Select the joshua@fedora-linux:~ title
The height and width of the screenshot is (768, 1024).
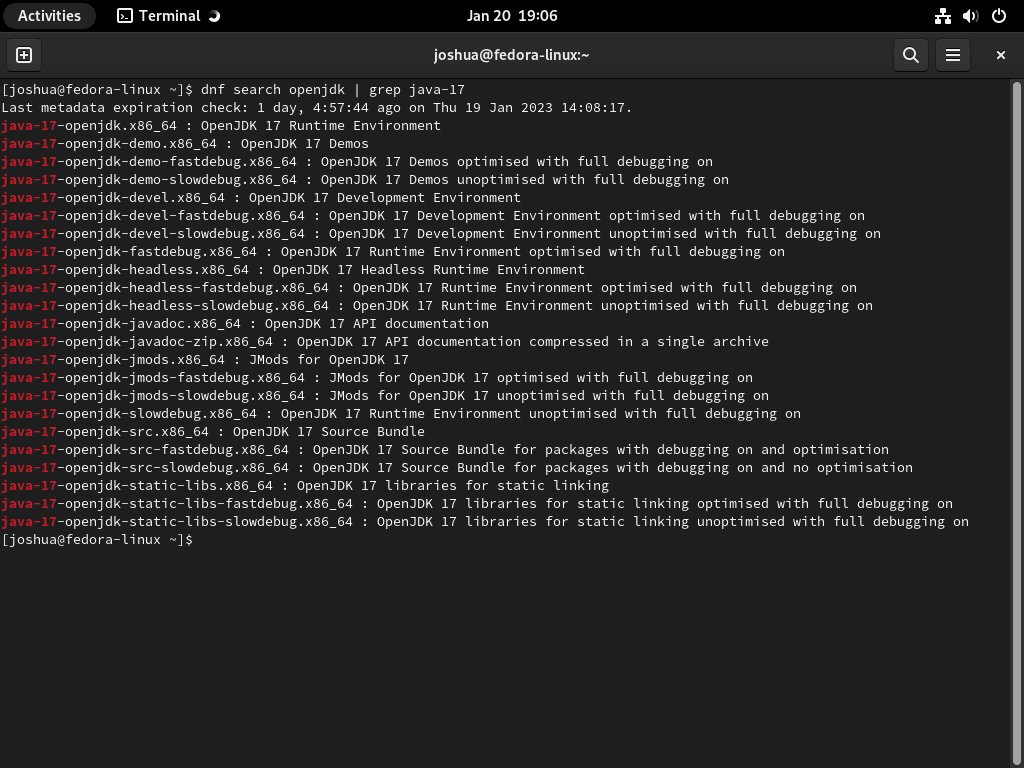511,54
